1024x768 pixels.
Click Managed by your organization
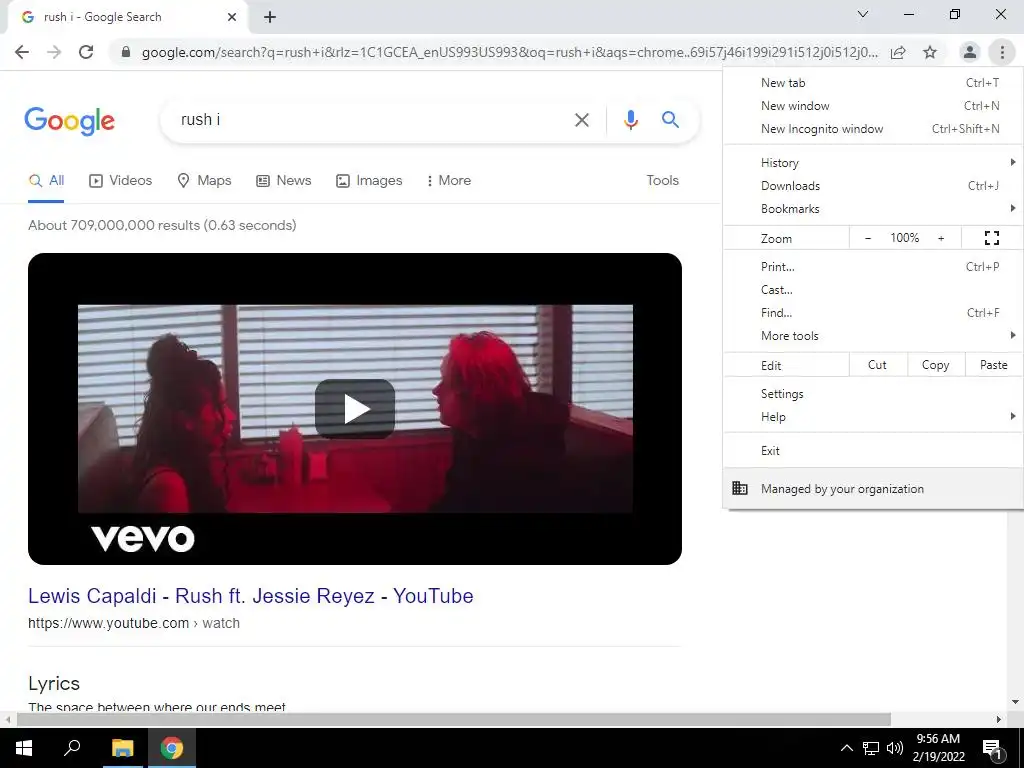pos(873,488)
